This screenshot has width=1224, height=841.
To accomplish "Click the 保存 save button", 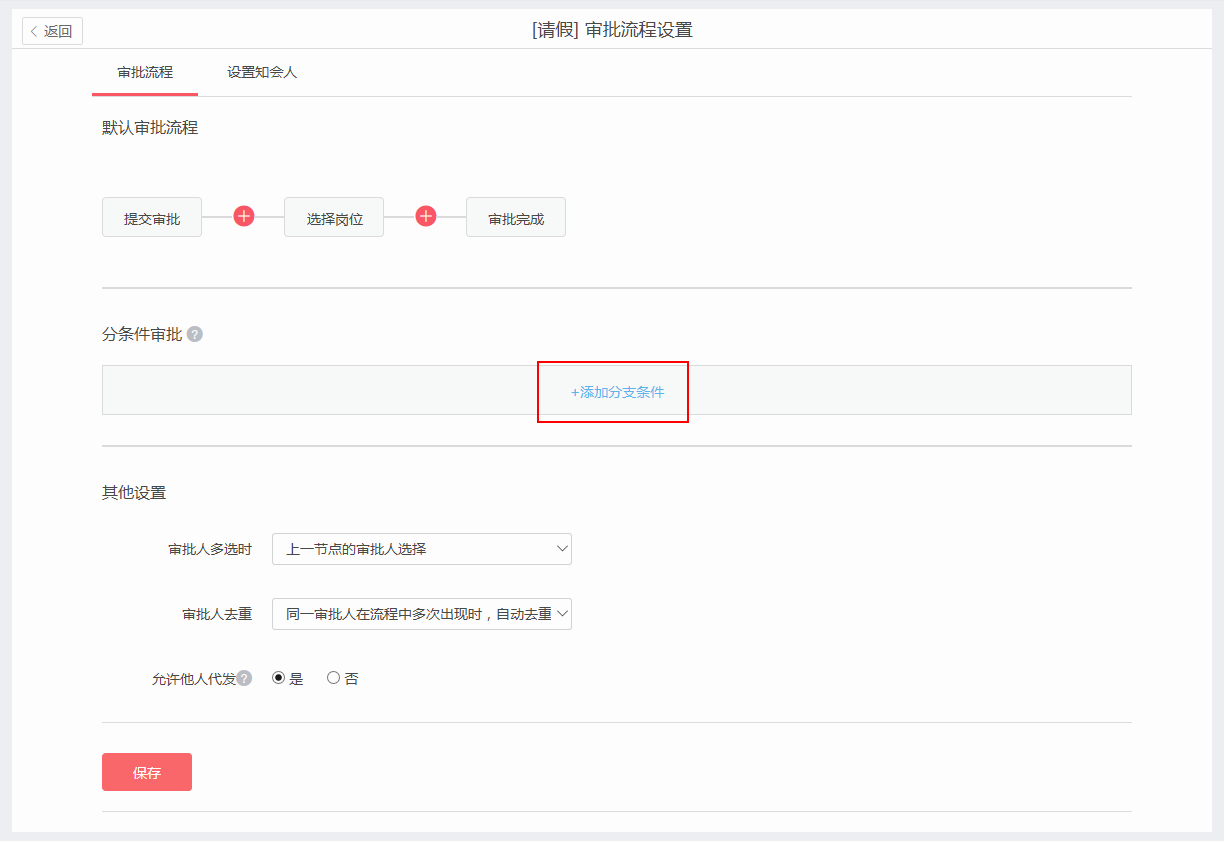I will click(147, 772).
